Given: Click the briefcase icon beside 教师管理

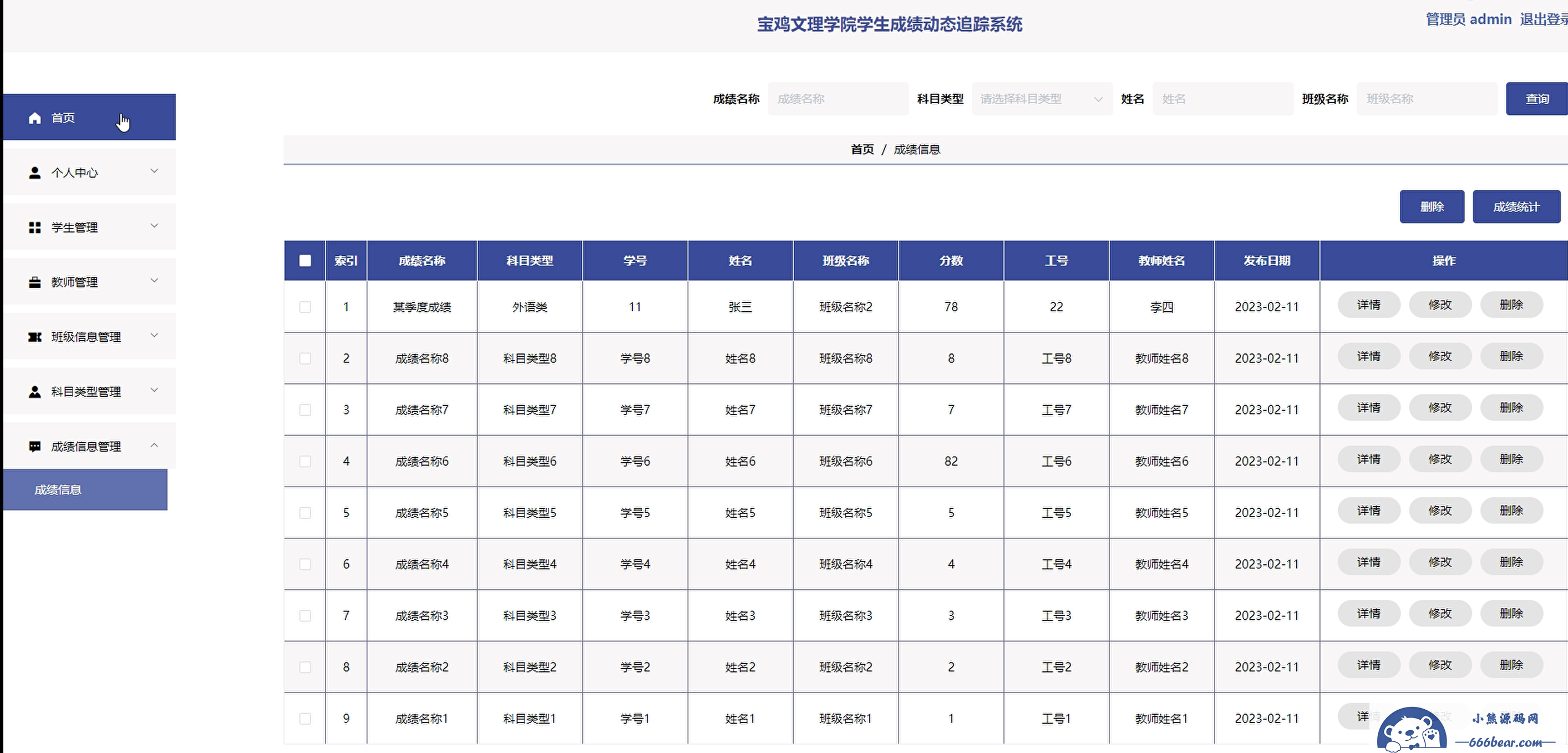Looking at the screenshot, I should 35,282.
